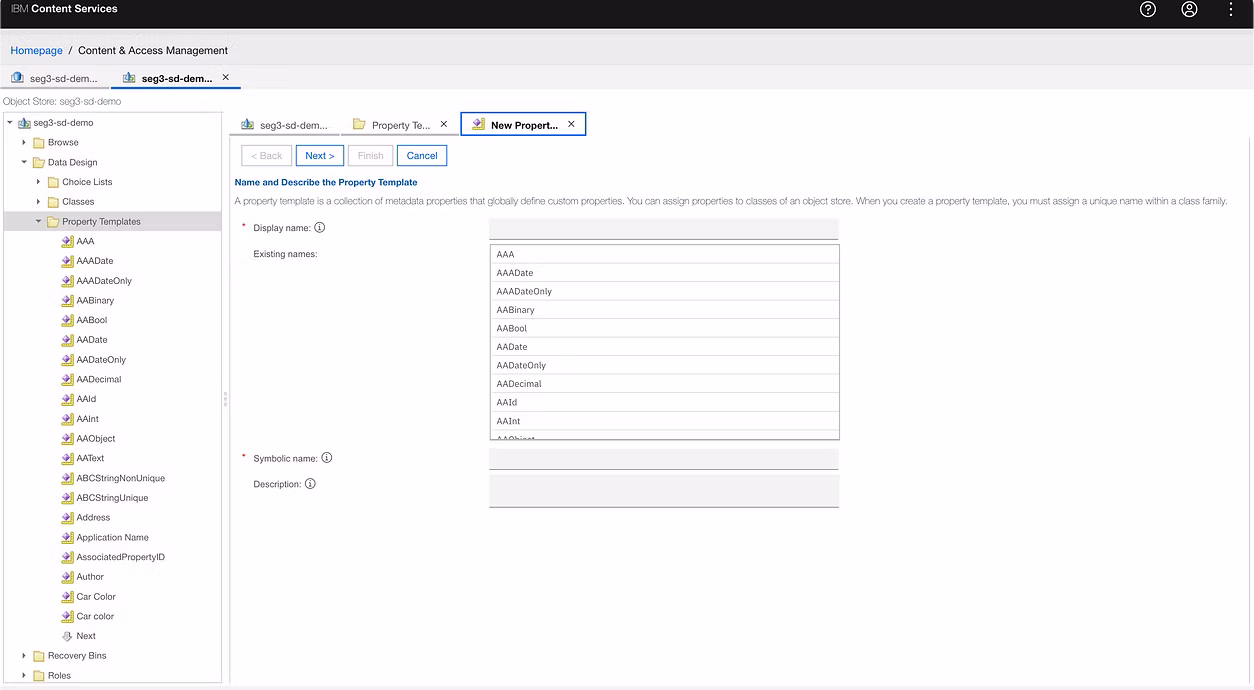This screenshot has height=690, width=1254.
Task: Open the help question mark icon
Action: [x=1148, y=9]
